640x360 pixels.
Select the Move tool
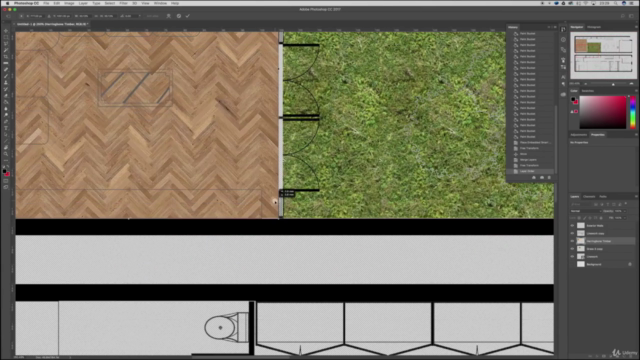coord(6,31)
